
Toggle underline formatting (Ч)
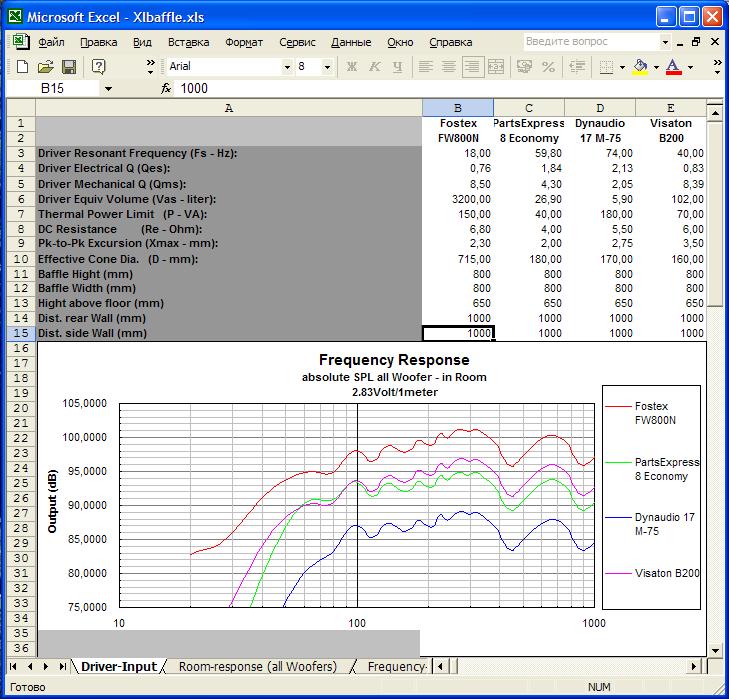[397, 67]
